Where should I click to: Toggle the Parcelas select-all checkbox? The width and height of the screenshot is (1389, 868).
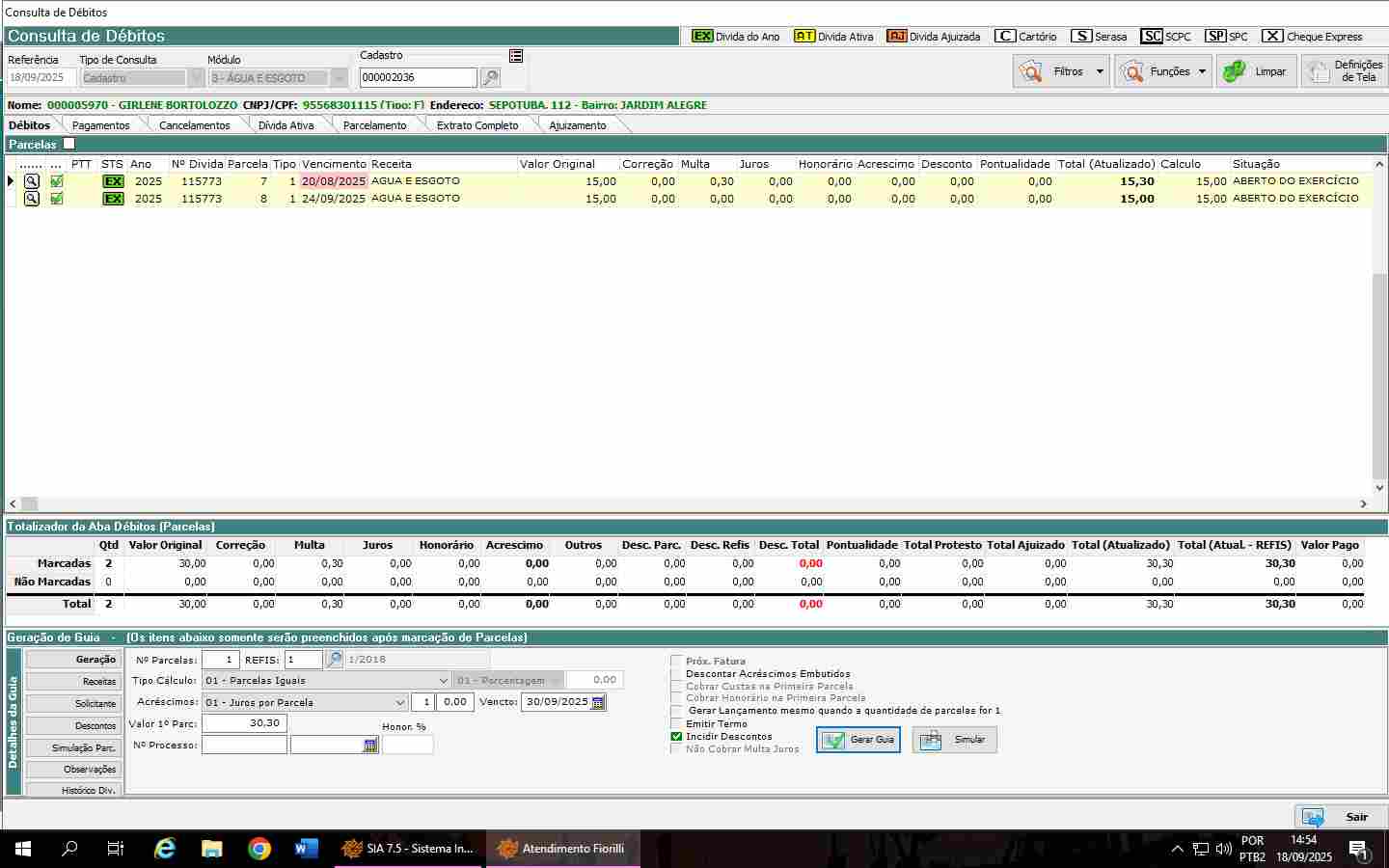coord(68,144)
